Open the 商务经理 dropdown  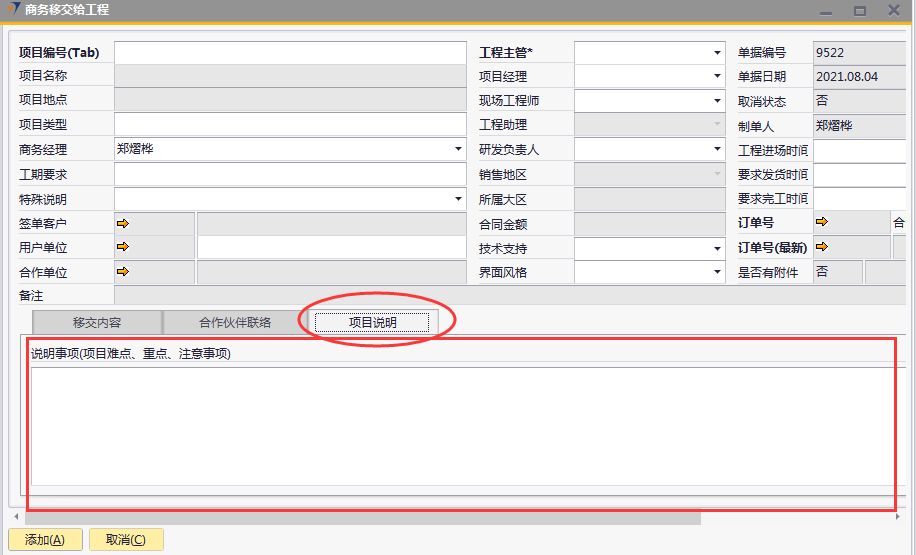(x=458, y=150)
